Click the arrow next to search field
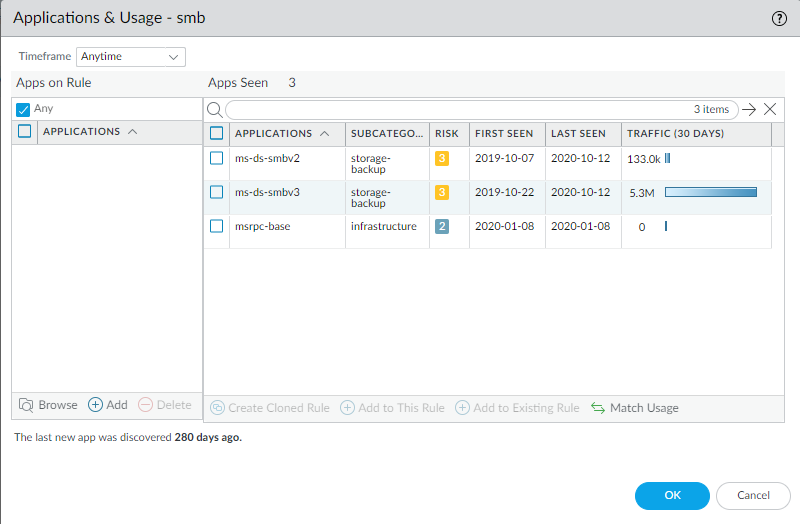 click(x=748, y=110)
